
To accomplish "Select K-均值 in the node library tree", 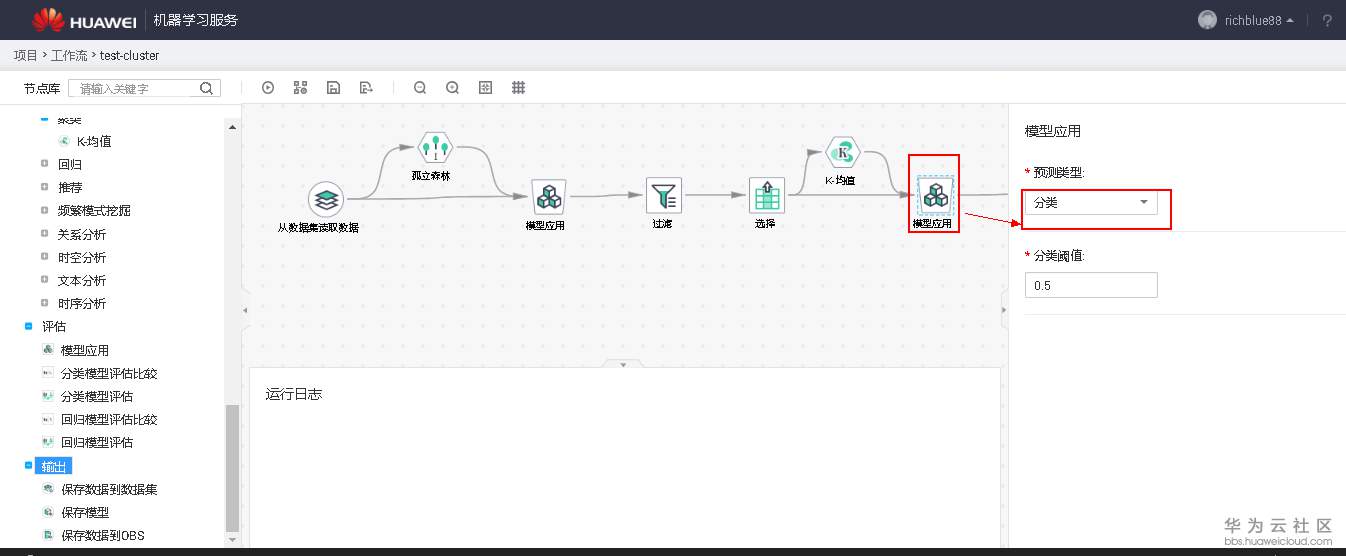I will (94, 141).
